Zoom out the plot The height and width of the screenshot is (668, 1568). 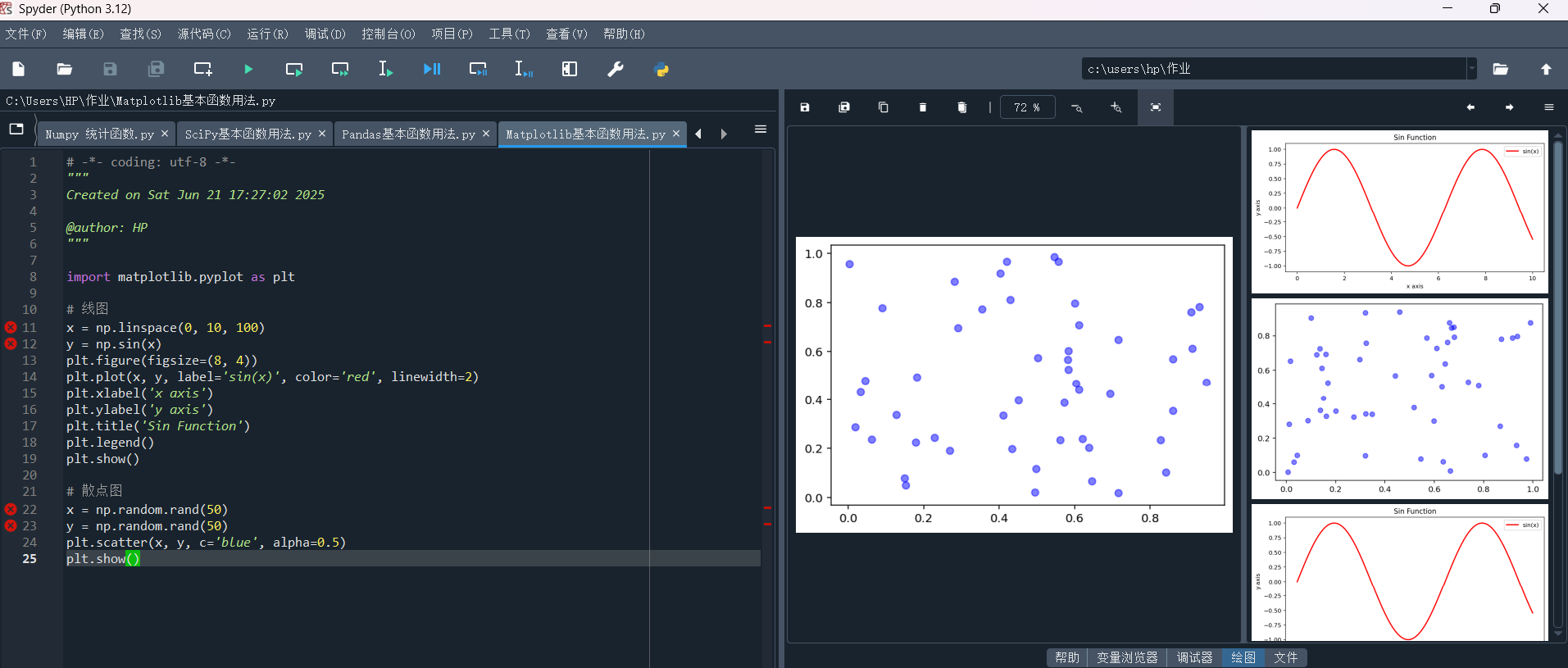coord(1077,107)
